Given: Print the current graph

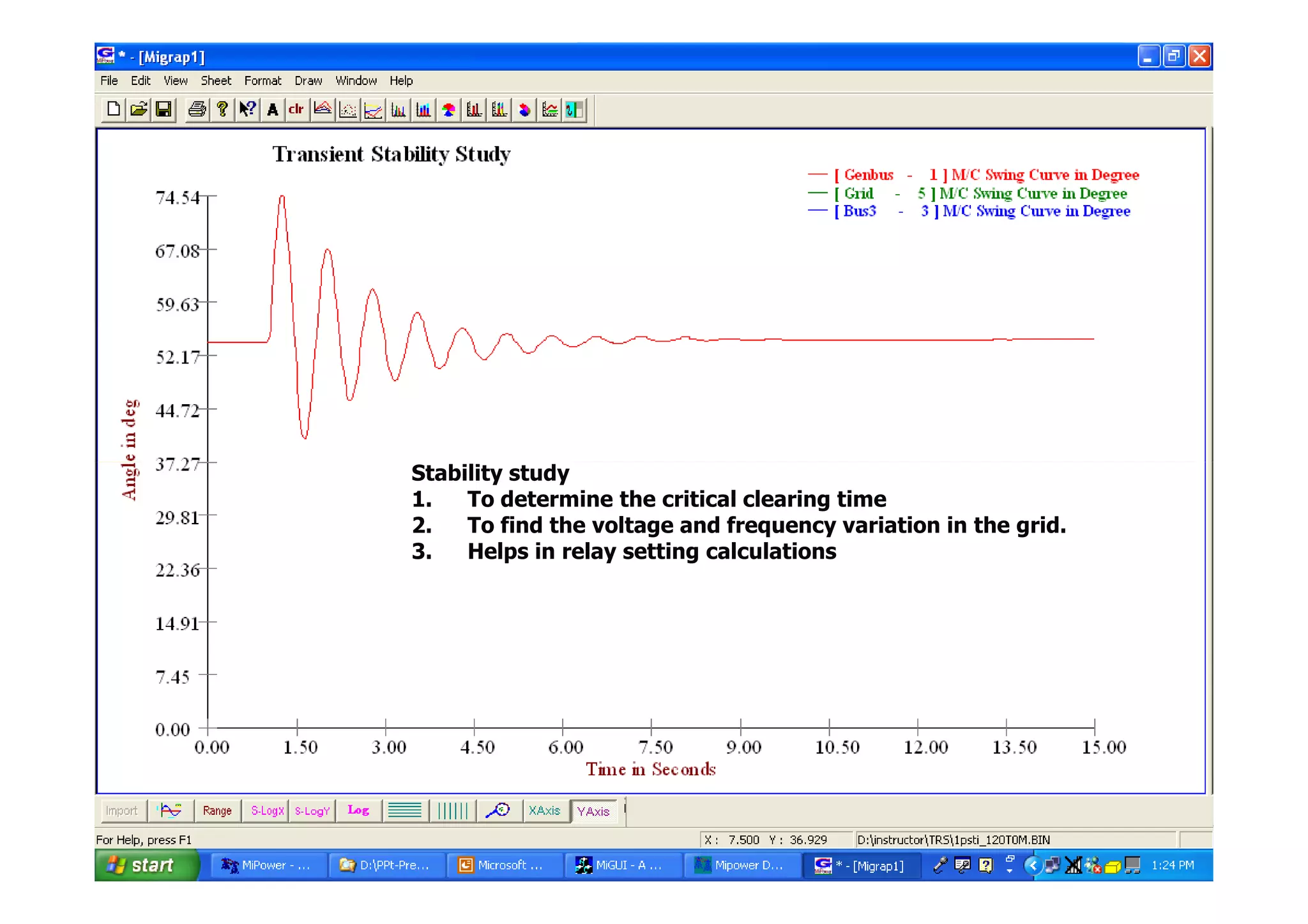Looking at the screenshot, I should click(197, 110).
